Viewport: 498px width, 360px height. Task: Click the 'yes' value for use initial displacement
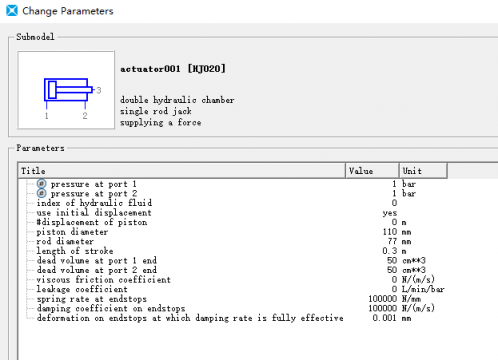[x=390, y=213]
